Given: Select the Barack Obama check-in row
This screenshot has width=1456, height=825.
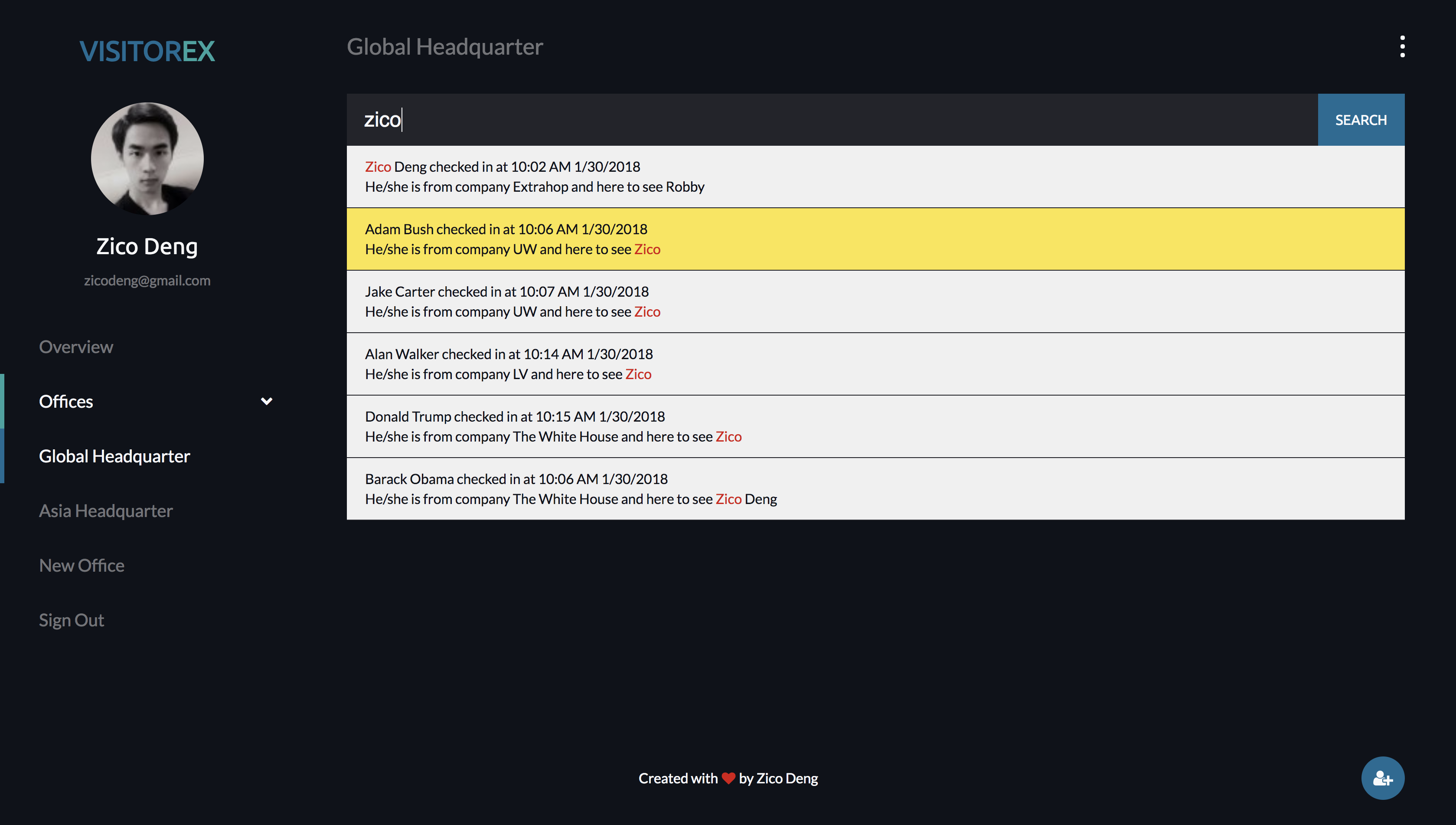Looking at the screenshot, I should click(x=875, y=488).
